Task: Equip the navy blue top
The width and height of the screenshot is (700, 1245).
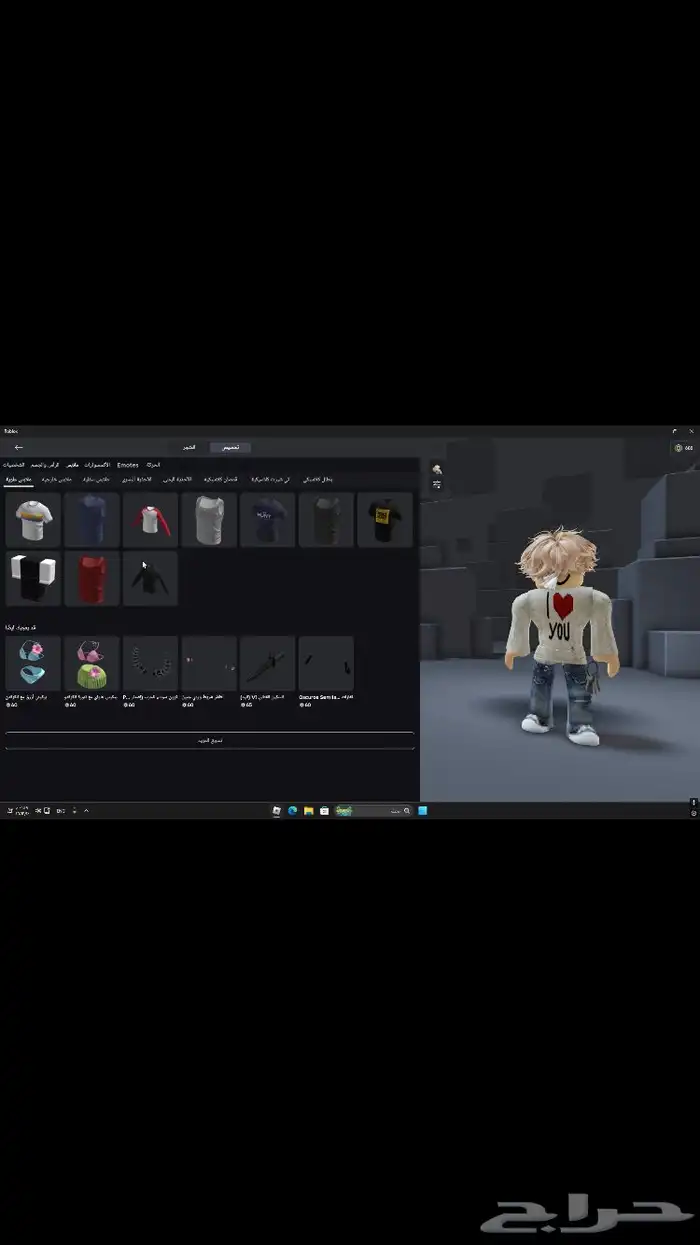Action: (92, 519)
